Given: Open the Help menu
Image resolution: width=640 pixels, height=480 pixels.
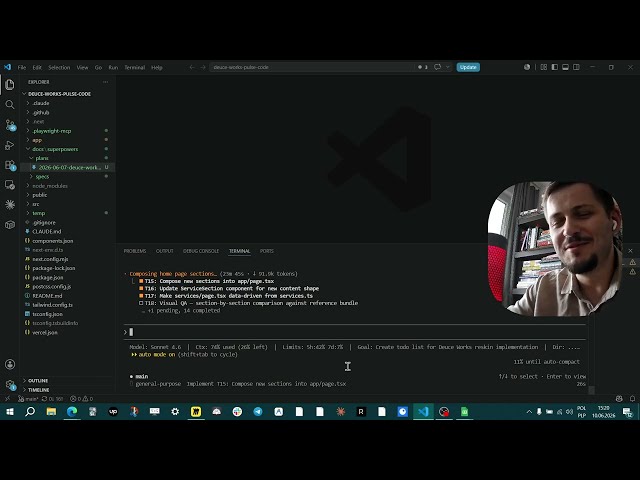Looking at the screenshot, I should 157,67.
